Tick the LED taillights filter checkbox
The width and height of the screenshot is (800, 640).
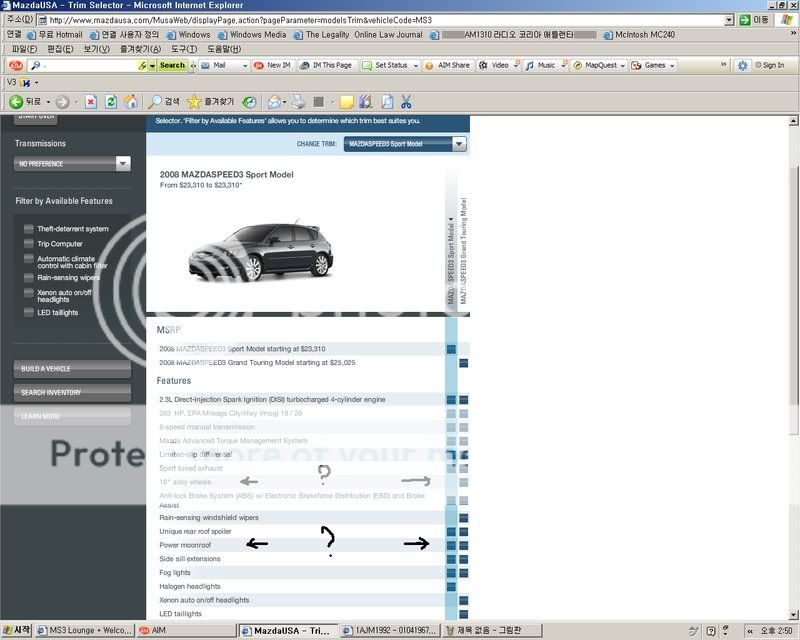[x=29, y=313]
